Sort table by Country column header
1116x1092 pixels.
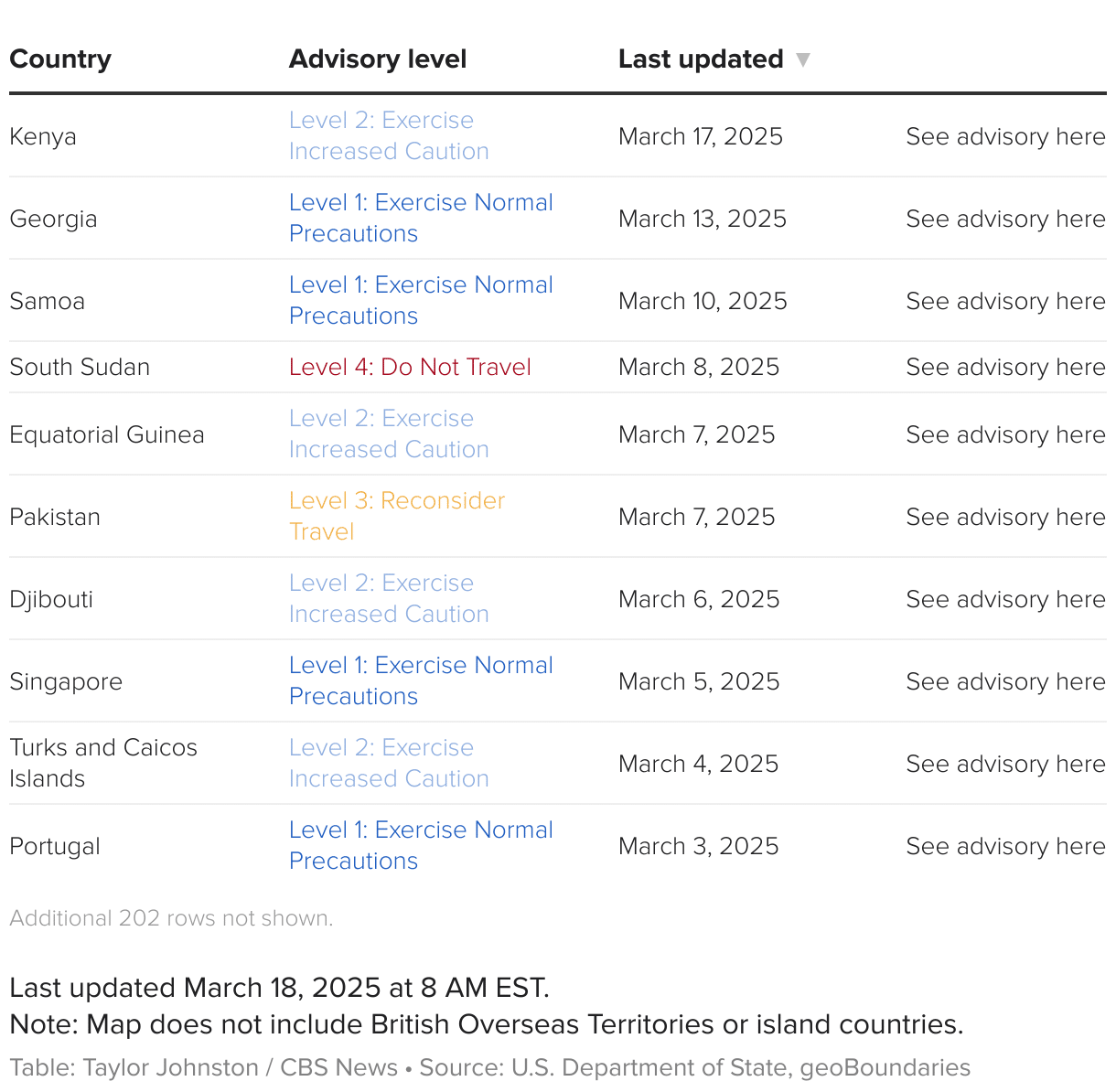click(x=60, y=59)
